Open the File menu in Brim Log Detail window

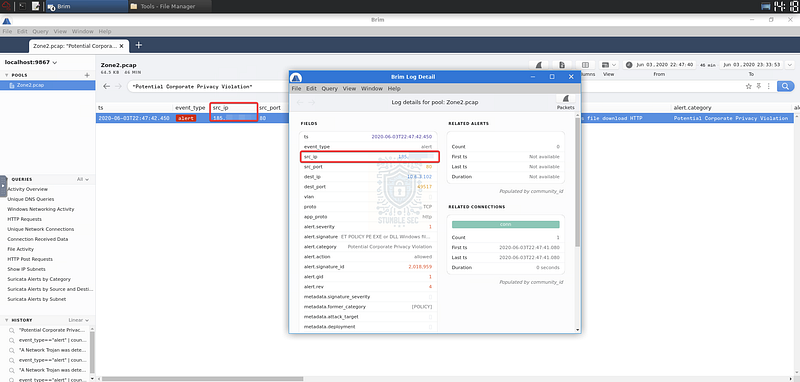coord(296,88)
